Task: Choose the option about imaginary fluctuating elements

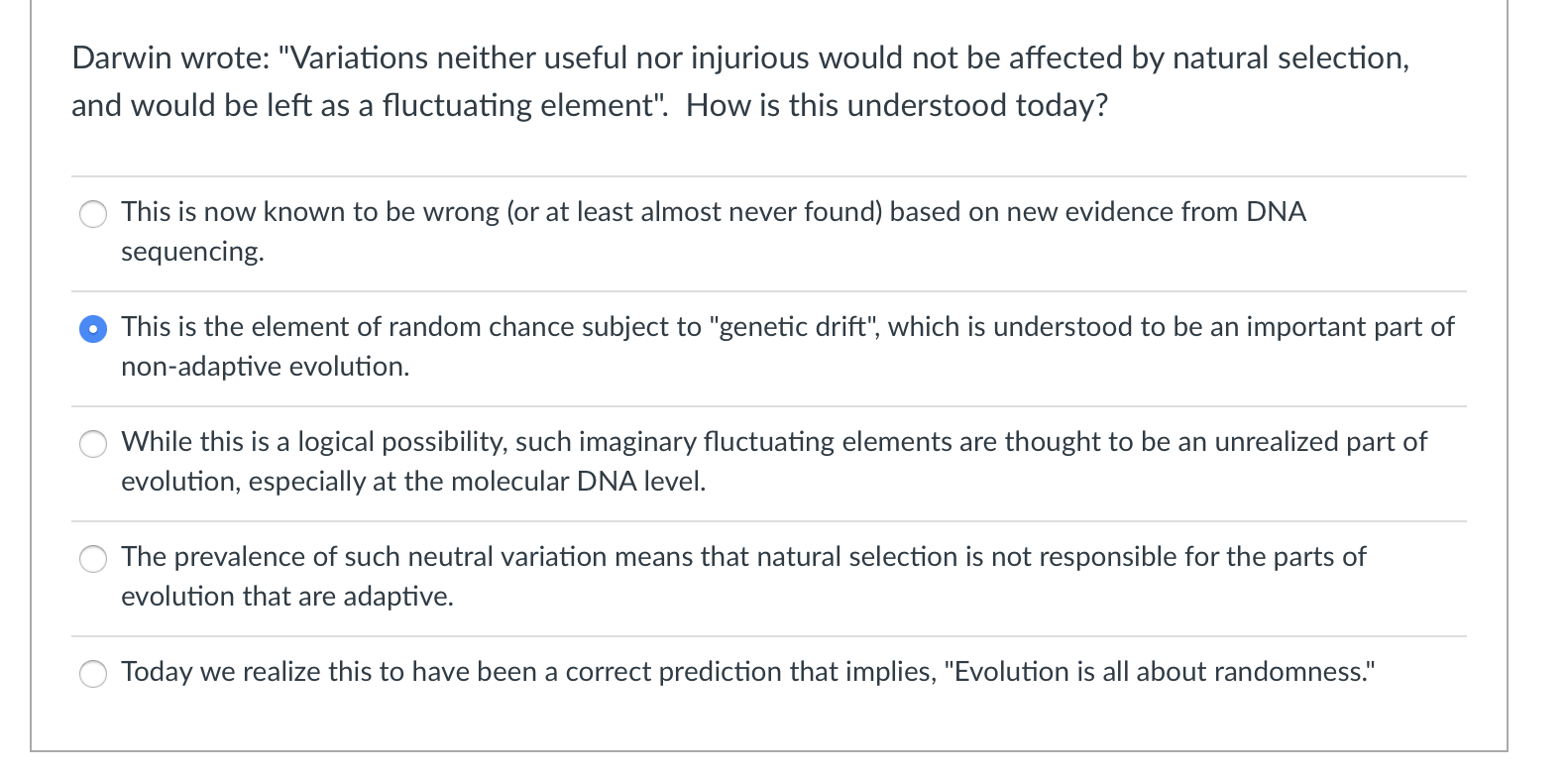Action: tap(93, 444)
